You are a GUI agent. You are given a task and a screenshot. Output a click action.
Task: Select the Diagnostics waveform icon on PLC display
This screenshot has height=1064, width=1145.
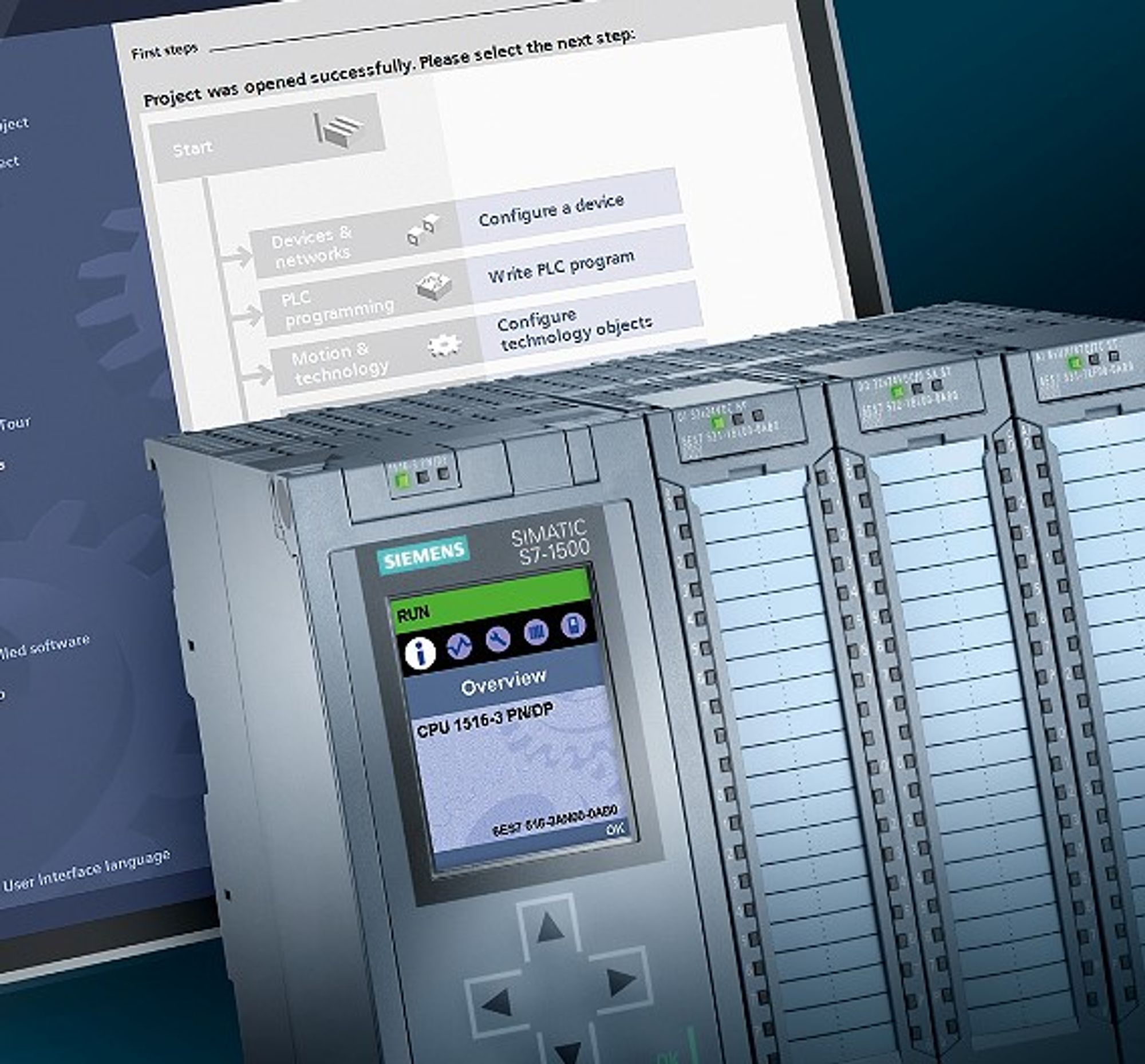click(x=459, y=645)
